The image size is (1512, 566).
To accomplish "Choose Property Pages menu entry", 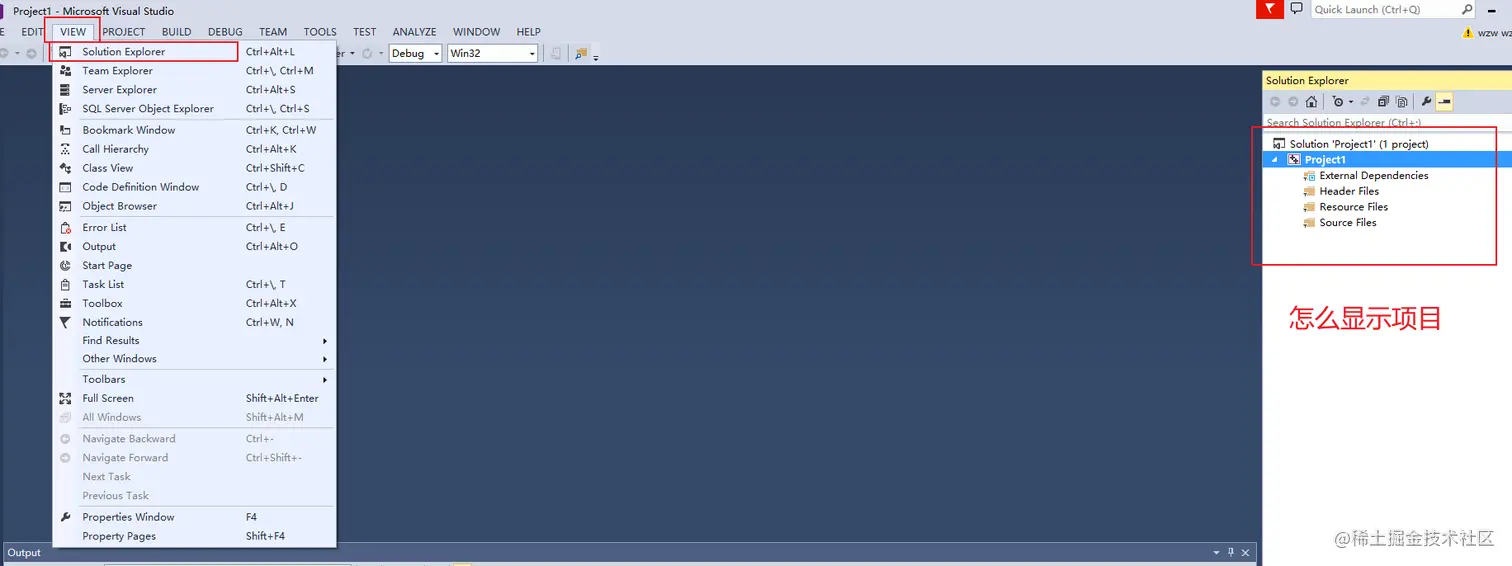I will [194, 537].
